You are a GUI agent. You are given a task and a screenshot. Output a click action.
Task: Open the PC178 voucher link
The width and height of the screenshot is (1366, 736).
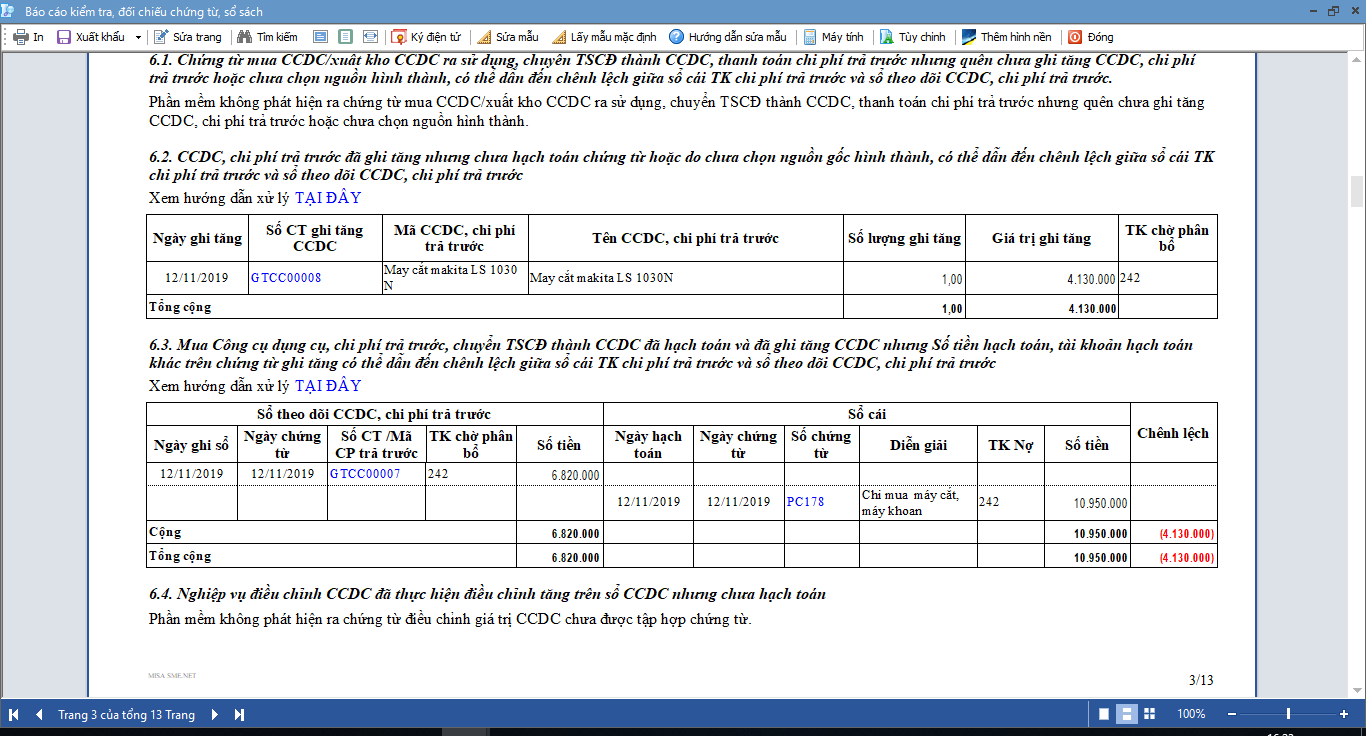click(805, 502)
